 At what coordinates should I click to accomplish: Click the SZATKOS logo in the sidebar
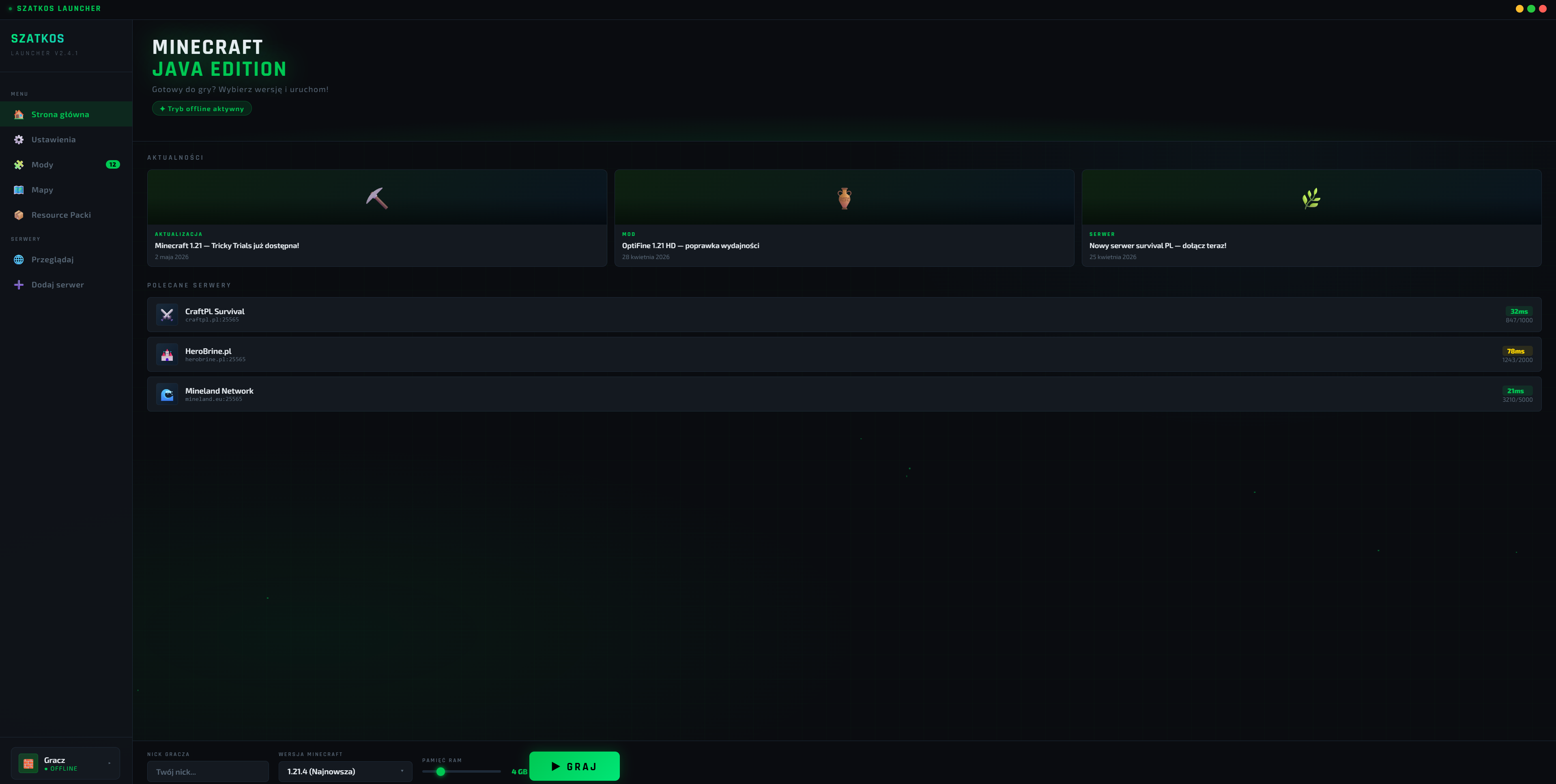coord(37,39)
